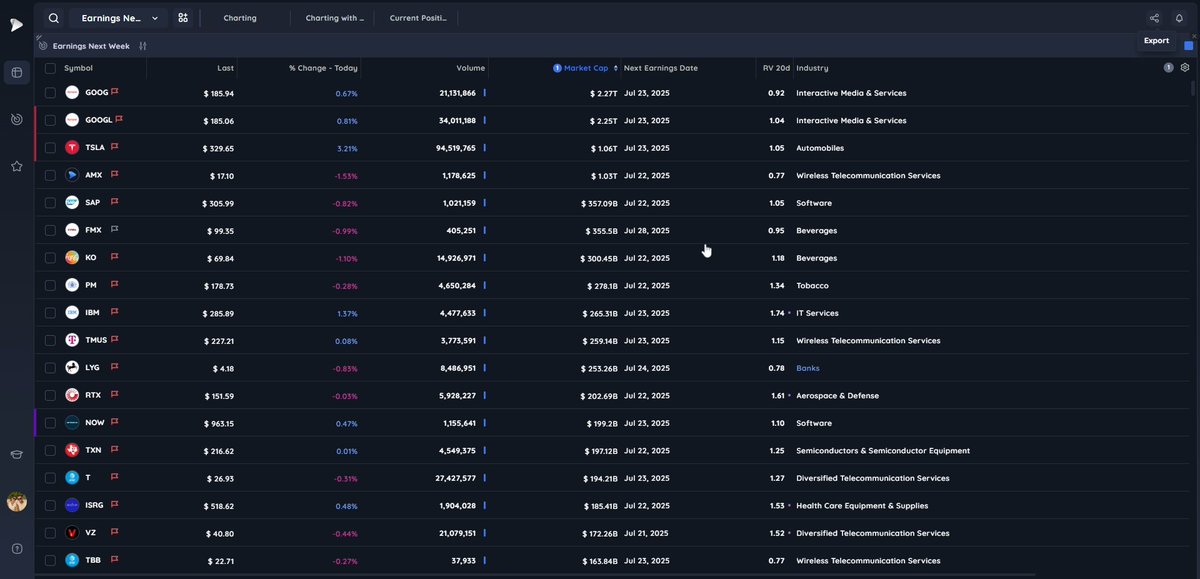Click the 94,519,765 volume cell
The height and width of the screenshot is (579, 1200).
(456, 148)
